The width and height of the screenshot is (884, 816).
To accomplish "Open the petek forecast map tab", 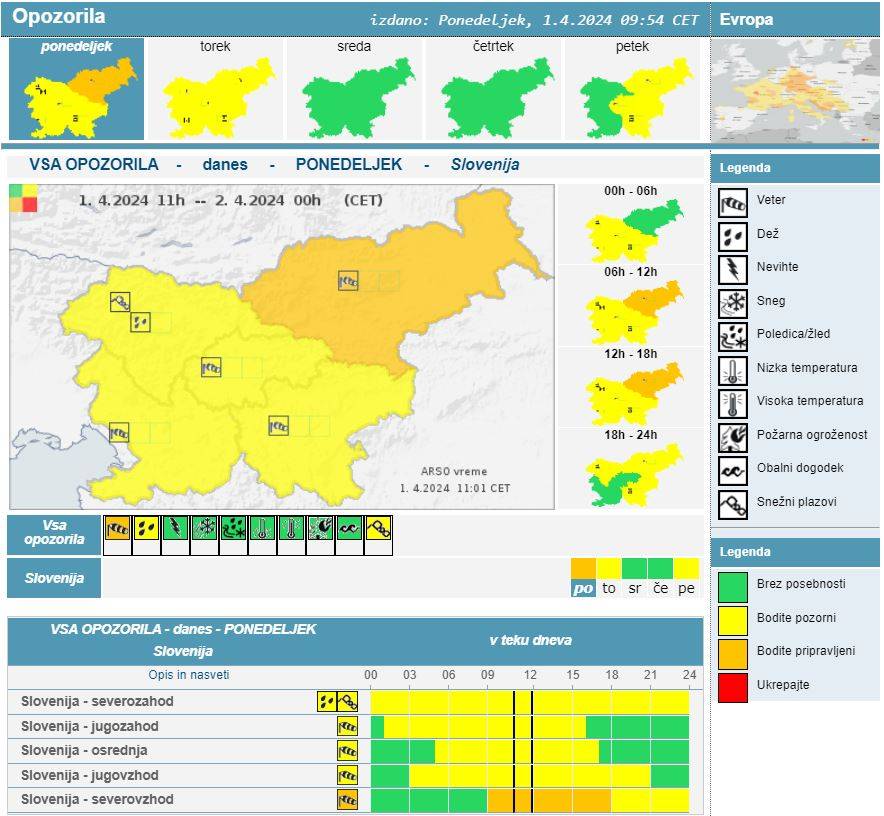I will point(632,91).
